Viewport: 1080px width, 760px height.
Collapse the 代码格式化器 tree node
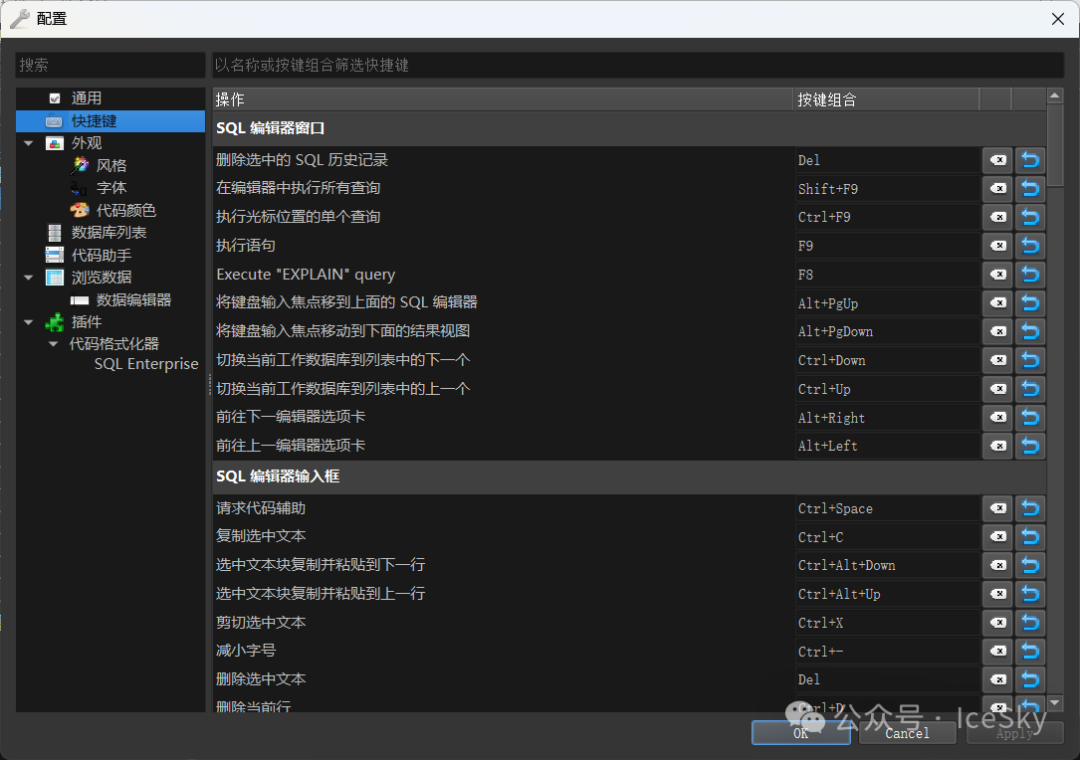[x=53, y=344]
